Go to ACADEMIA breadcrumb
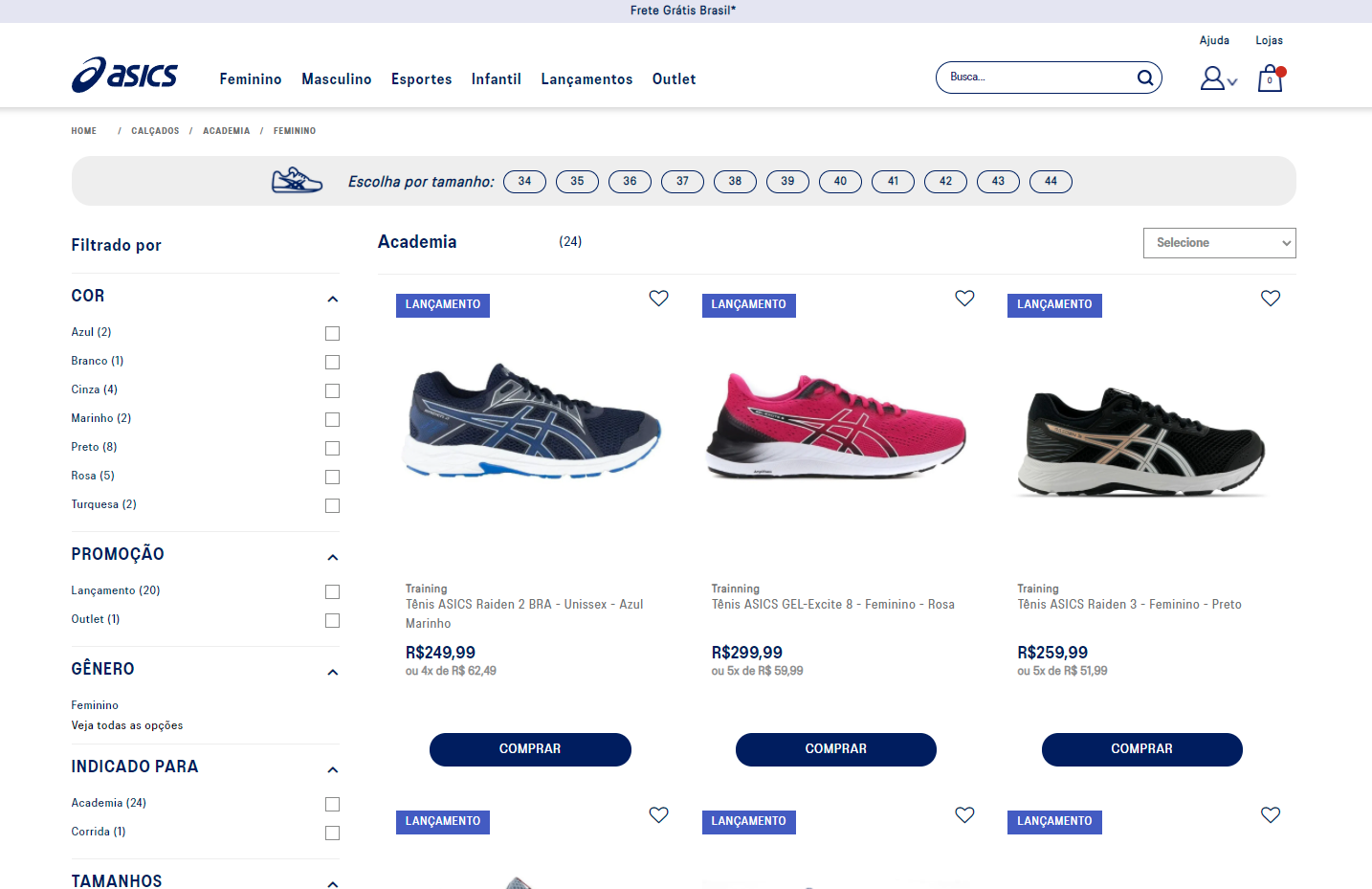Image resolution: width=1372 pixels, height=889 pixels. (x=227, y=131)
